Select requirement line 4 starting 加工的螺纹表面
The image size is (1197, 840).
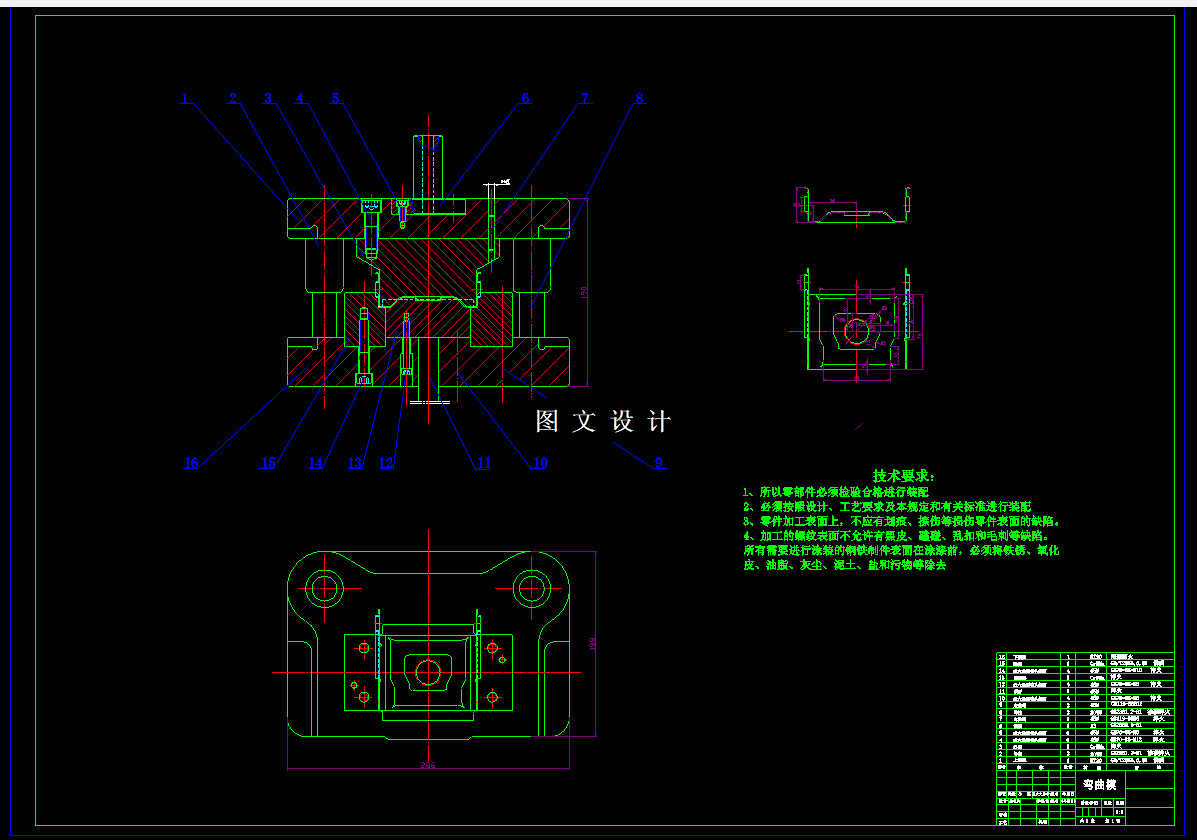point(899,535)
